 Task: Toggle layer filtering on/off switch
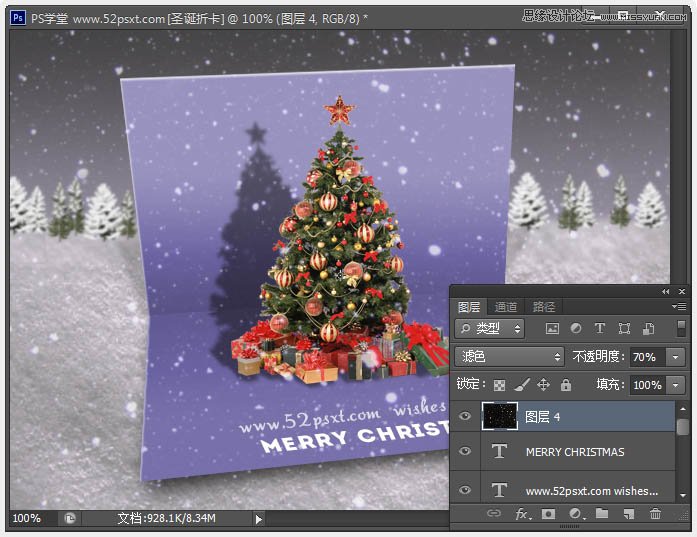[x=681, y=329]
